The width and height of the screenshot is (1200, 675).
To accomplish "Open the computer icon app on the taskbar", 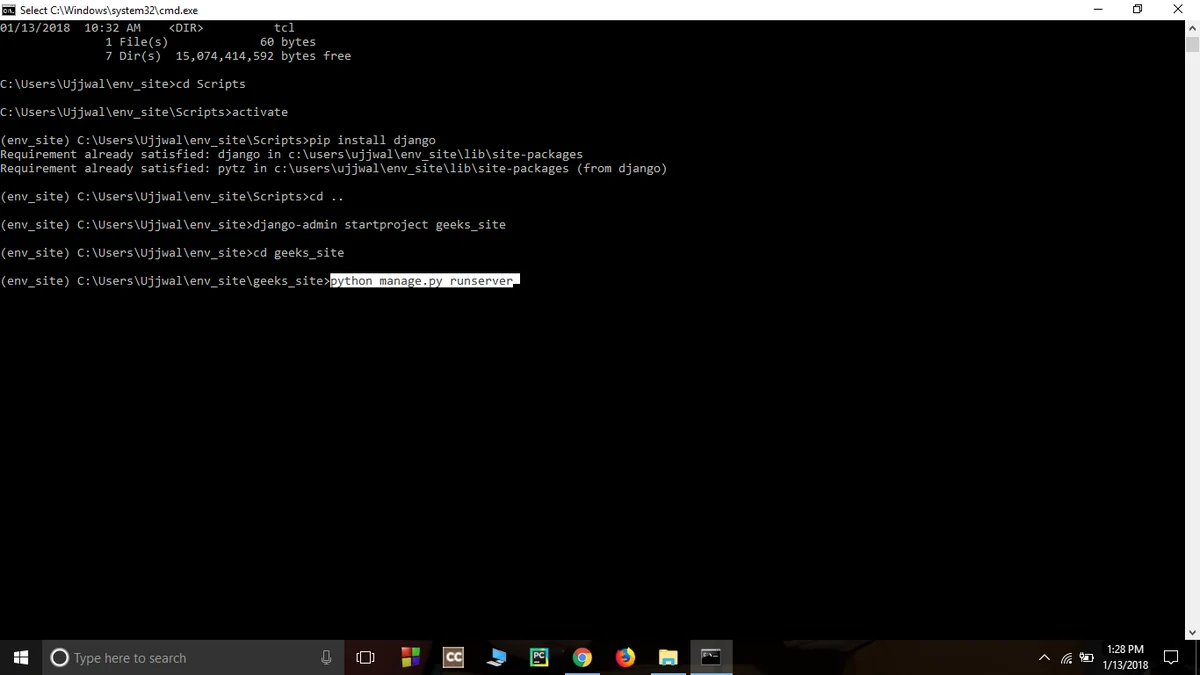I will point(496,657).
